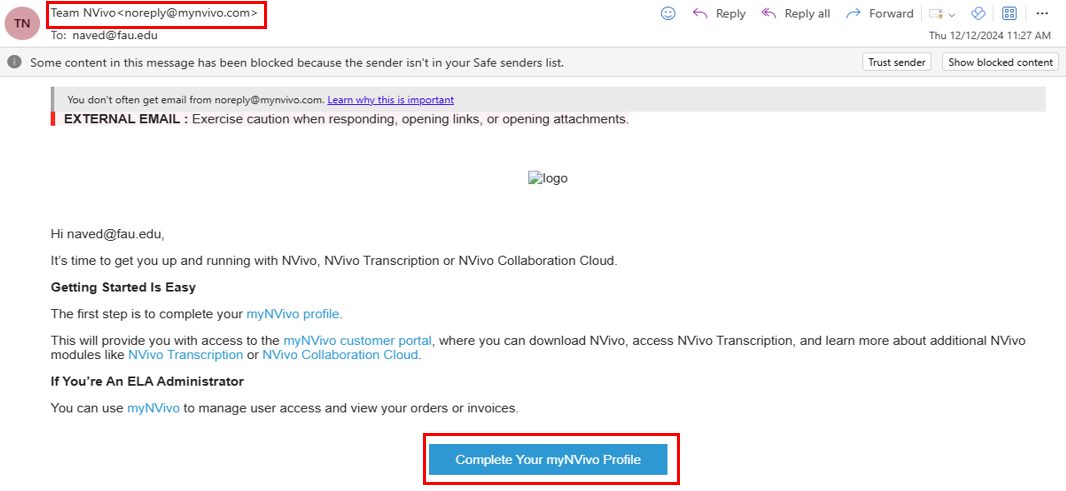Click the TN sender avatar
The height and width of the screenshot is (491, 1066).
pos(22,22)
